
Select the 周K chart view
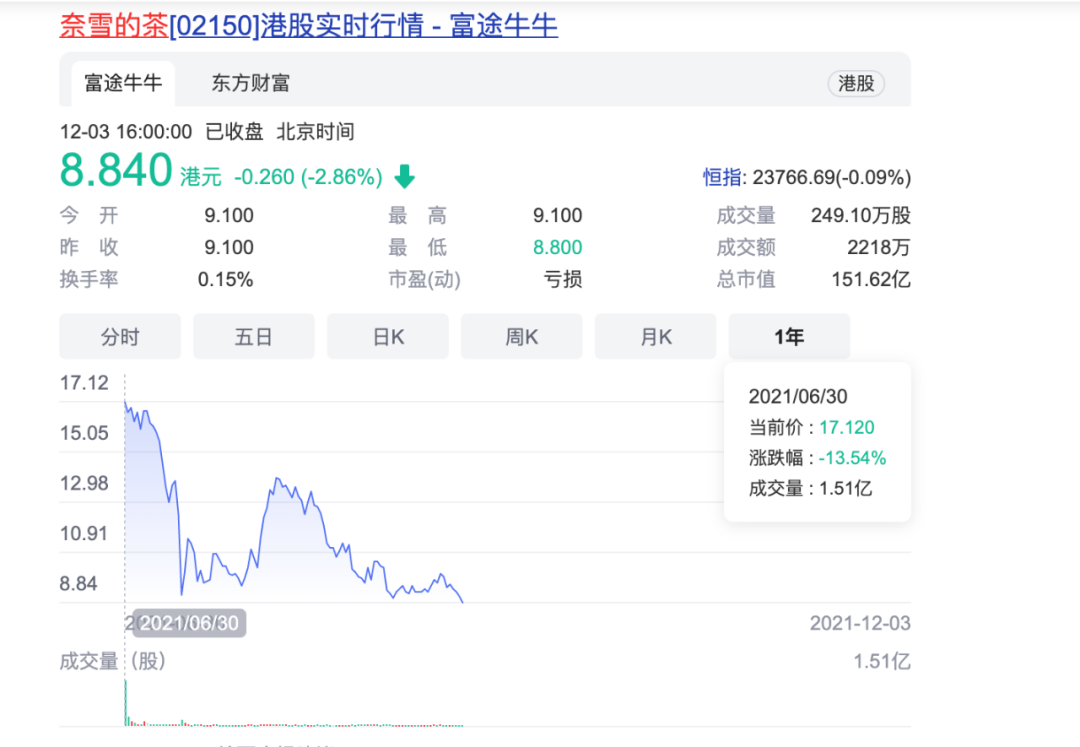(x=521, y=337)
